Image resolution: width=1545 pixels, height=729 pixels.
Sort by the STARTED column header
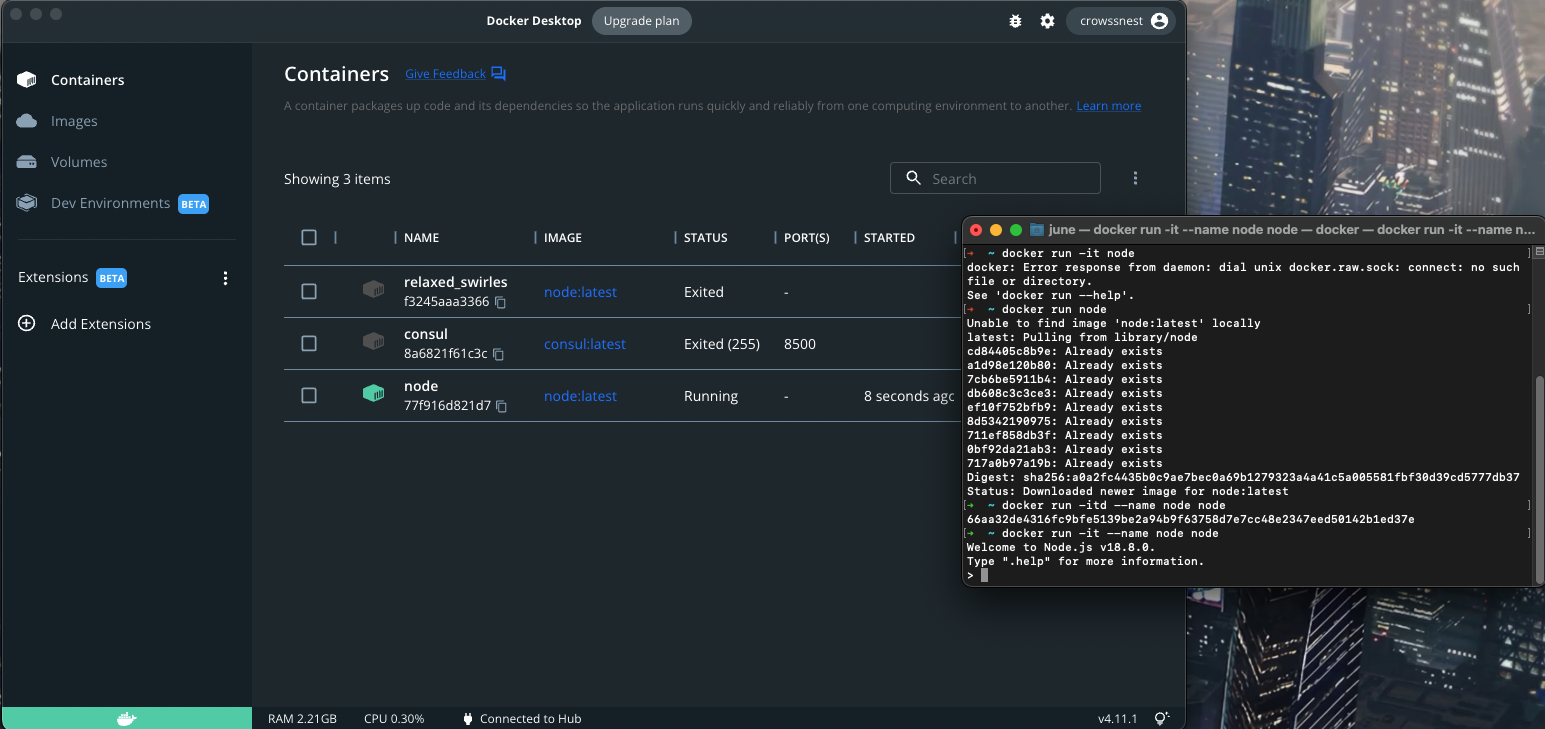tap(889, 238)
